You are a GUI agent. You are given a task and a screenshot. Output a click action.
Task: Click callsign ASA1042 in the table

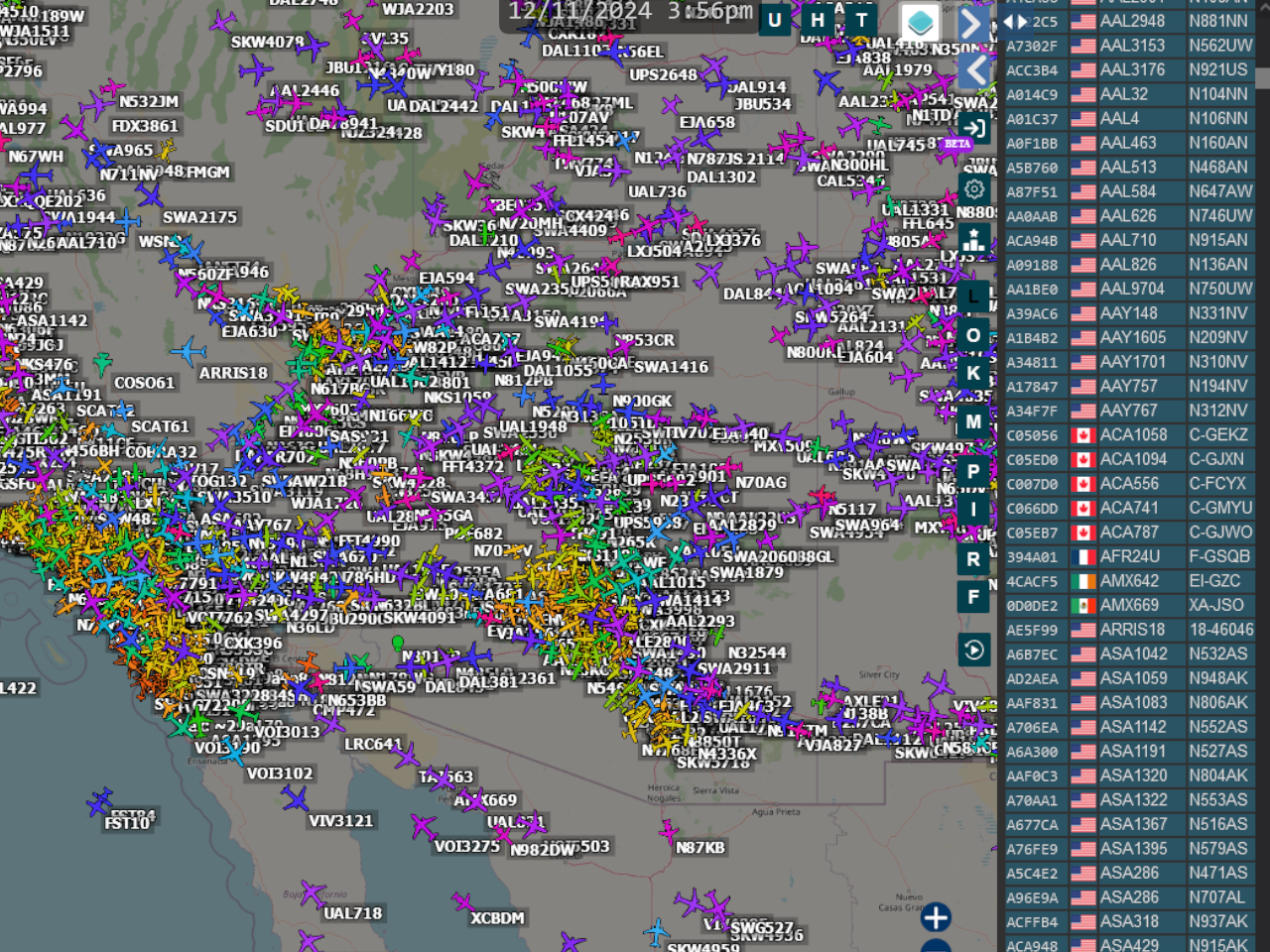pyautogui.click(x=1134, y=654)
